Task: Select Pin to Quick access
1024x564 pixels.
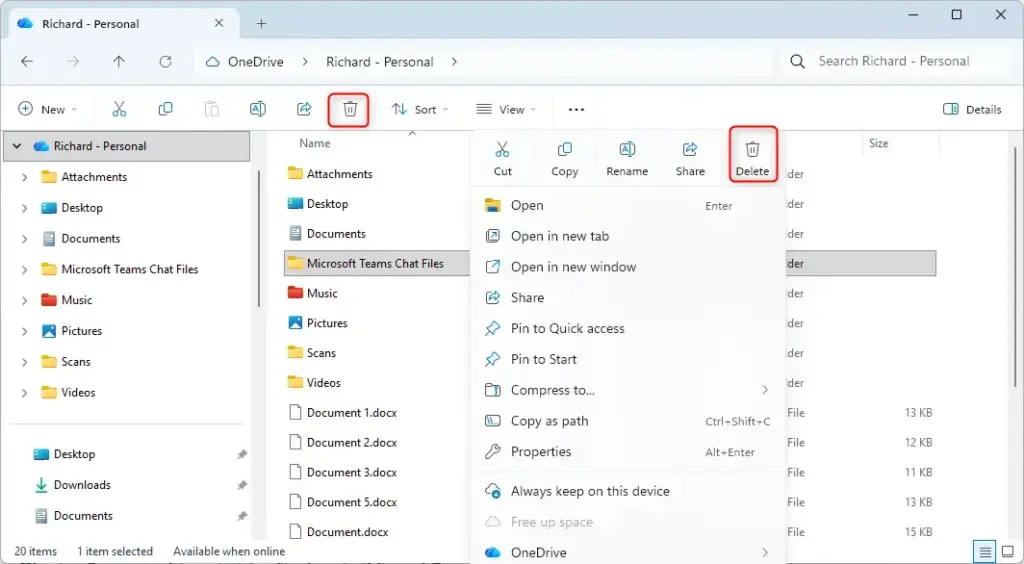Action: tap(628, 328)
